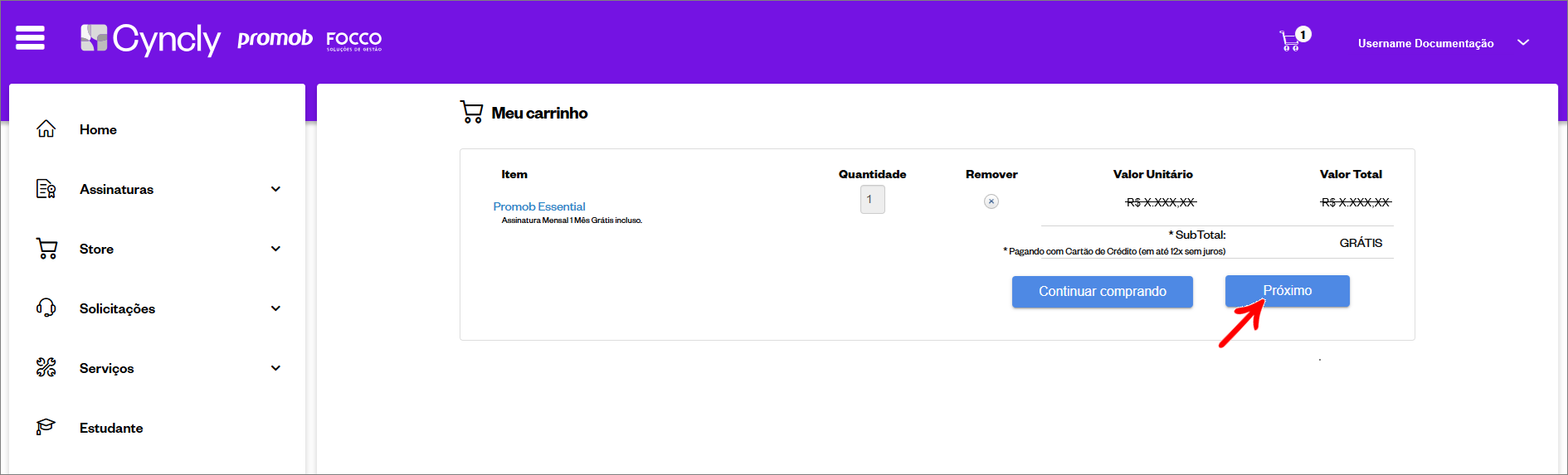Expand the Assinaturas chevron

pyautogui.click(x=275, y=189)
